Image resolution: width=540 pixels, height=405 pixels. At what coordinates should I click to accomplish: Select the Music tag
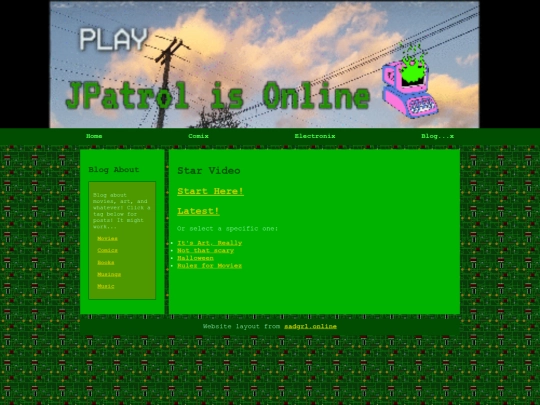pyautogui.click(x=105, y=286)
